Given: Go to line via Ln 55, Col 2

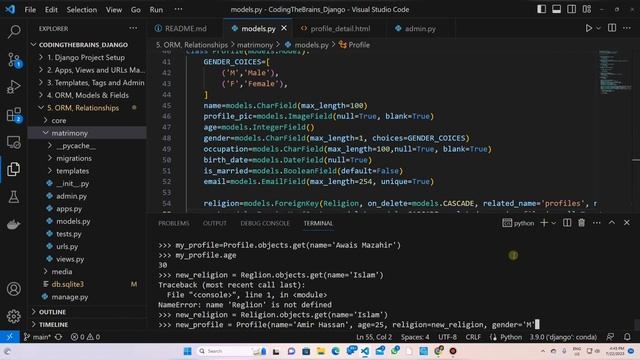Looking at the screenshot, I should point(374,337).
